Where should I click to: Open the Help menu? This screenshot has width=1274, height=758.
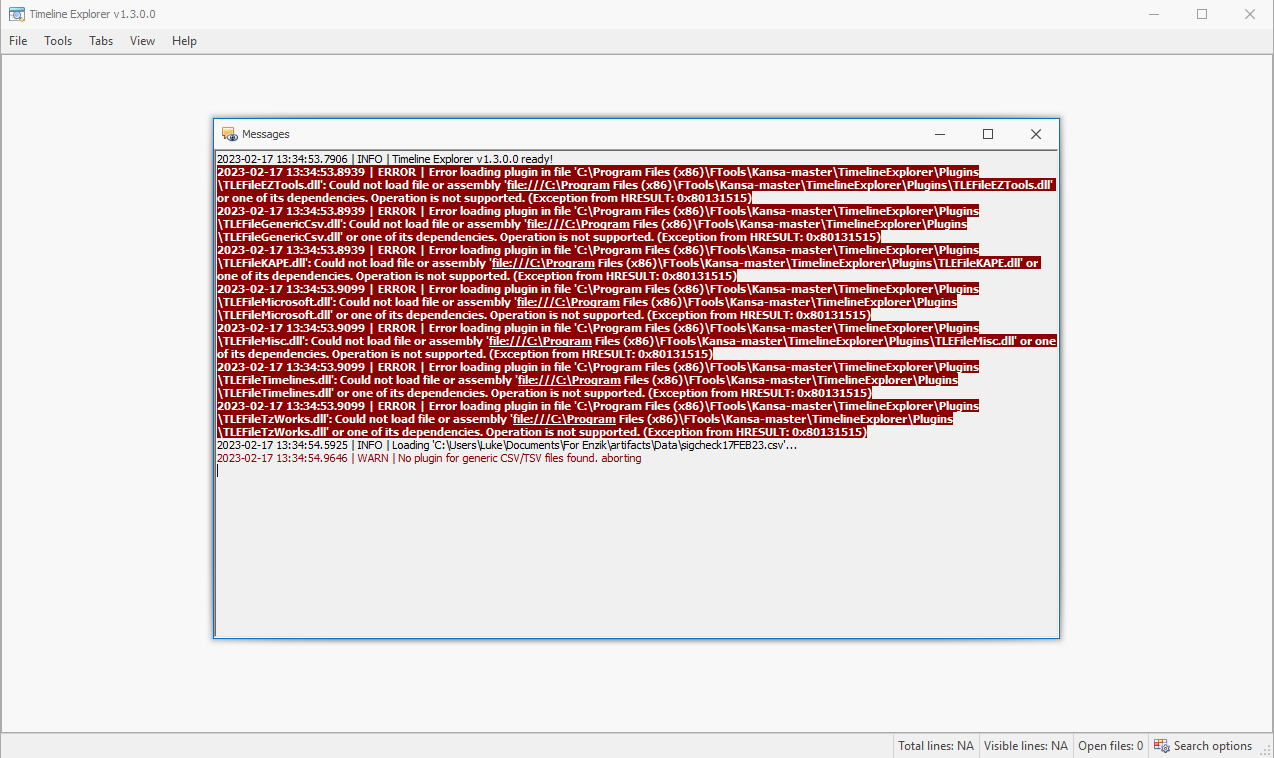click(x=184, y=41)
